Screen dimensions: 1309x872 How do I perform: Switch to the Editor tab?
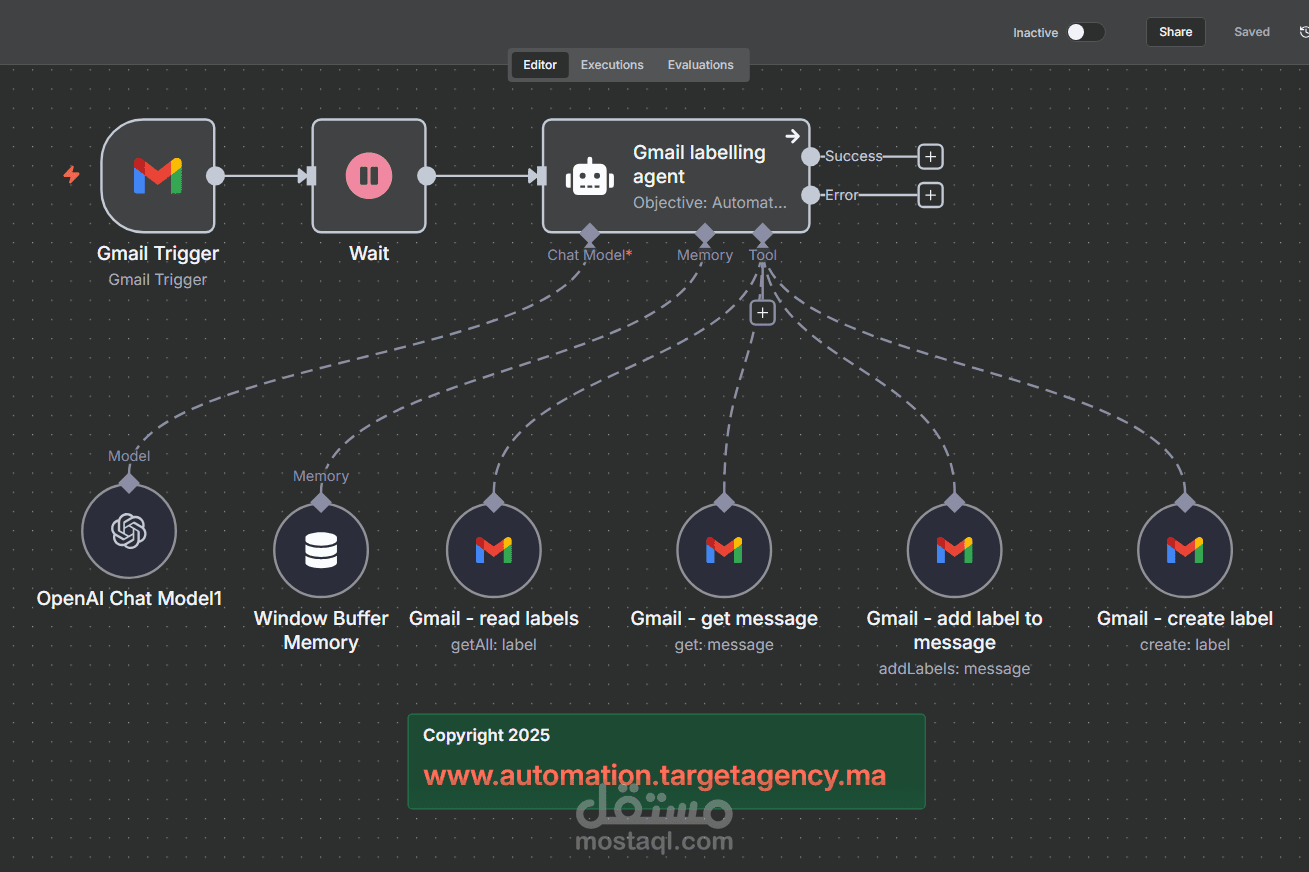point(540,65)
